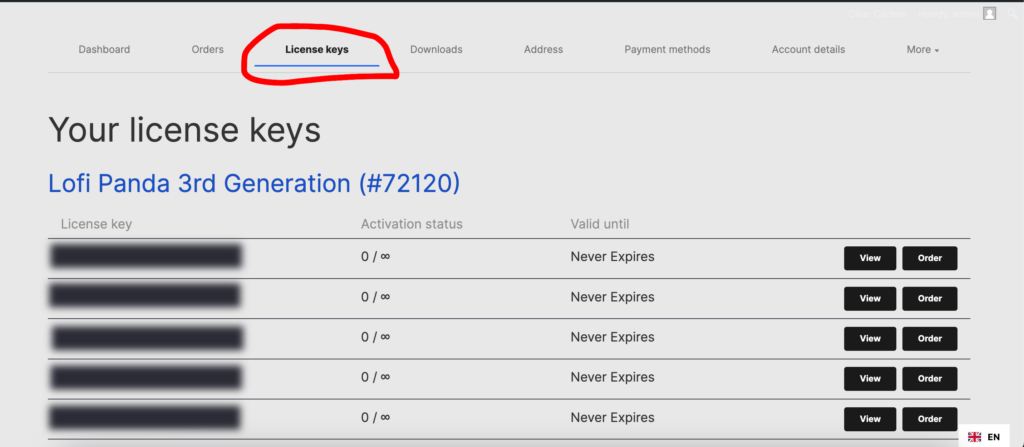This screenshot has height=447, width=1024.
Task: Click the UK flag language icon
Action: point(974,437)
